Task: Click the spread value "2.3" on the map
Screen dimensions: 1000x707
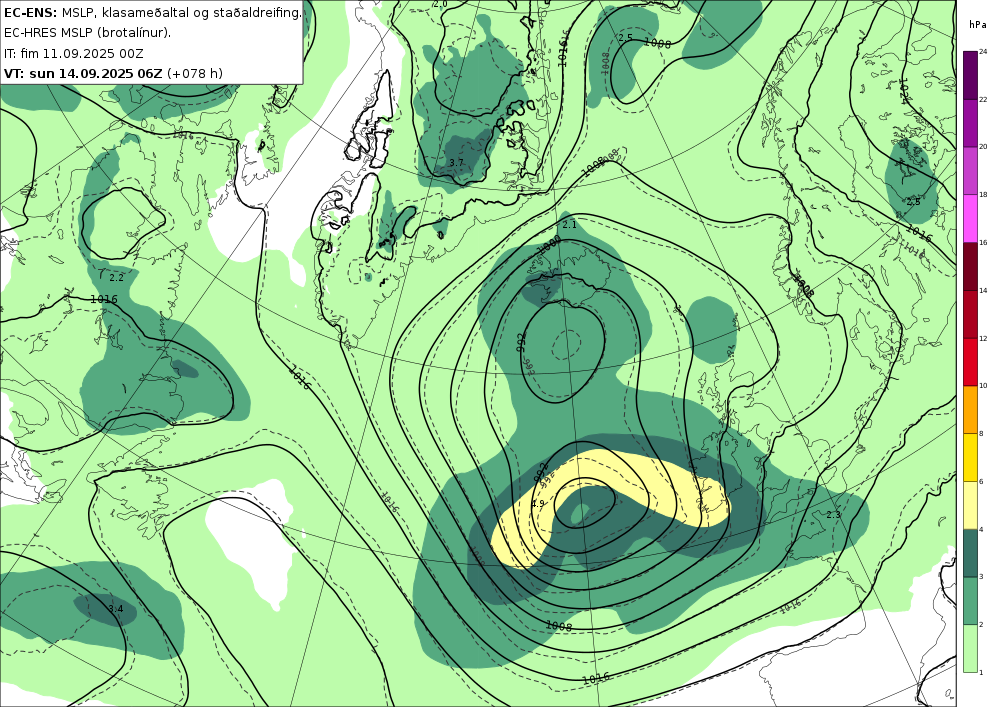Action: (x=834, y=514)
